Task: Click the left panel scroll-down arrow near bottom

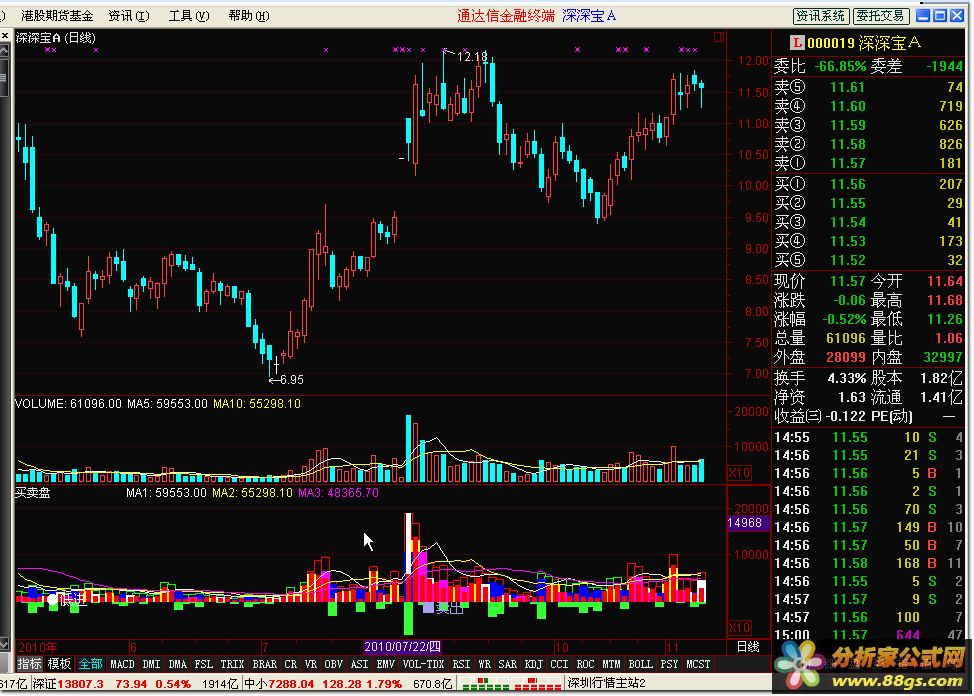Action: click(4, 644)
